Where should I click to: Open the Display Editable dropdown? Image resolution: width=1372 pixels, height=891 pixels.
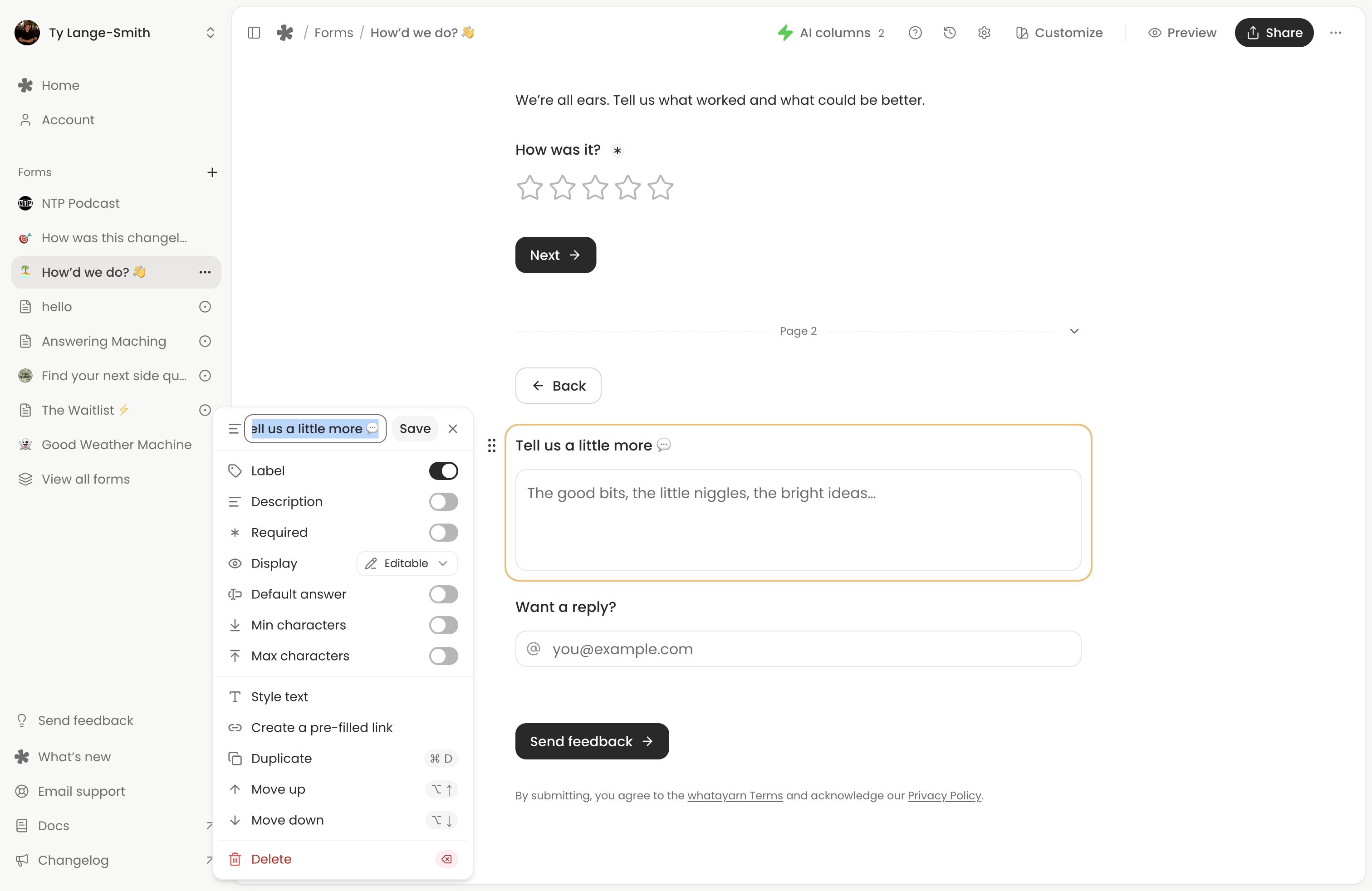coord(407,563)
